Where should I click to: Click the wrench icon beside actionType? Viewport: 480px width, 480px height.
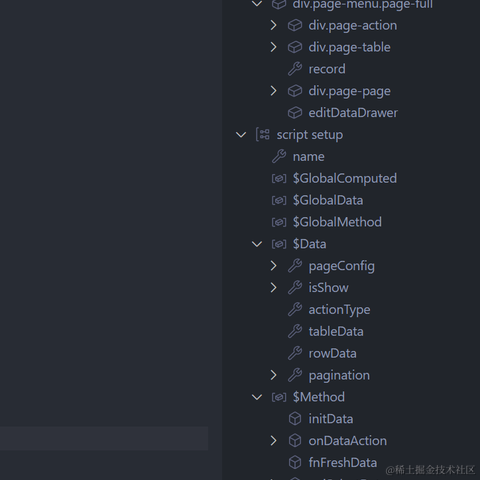[295, 310]
